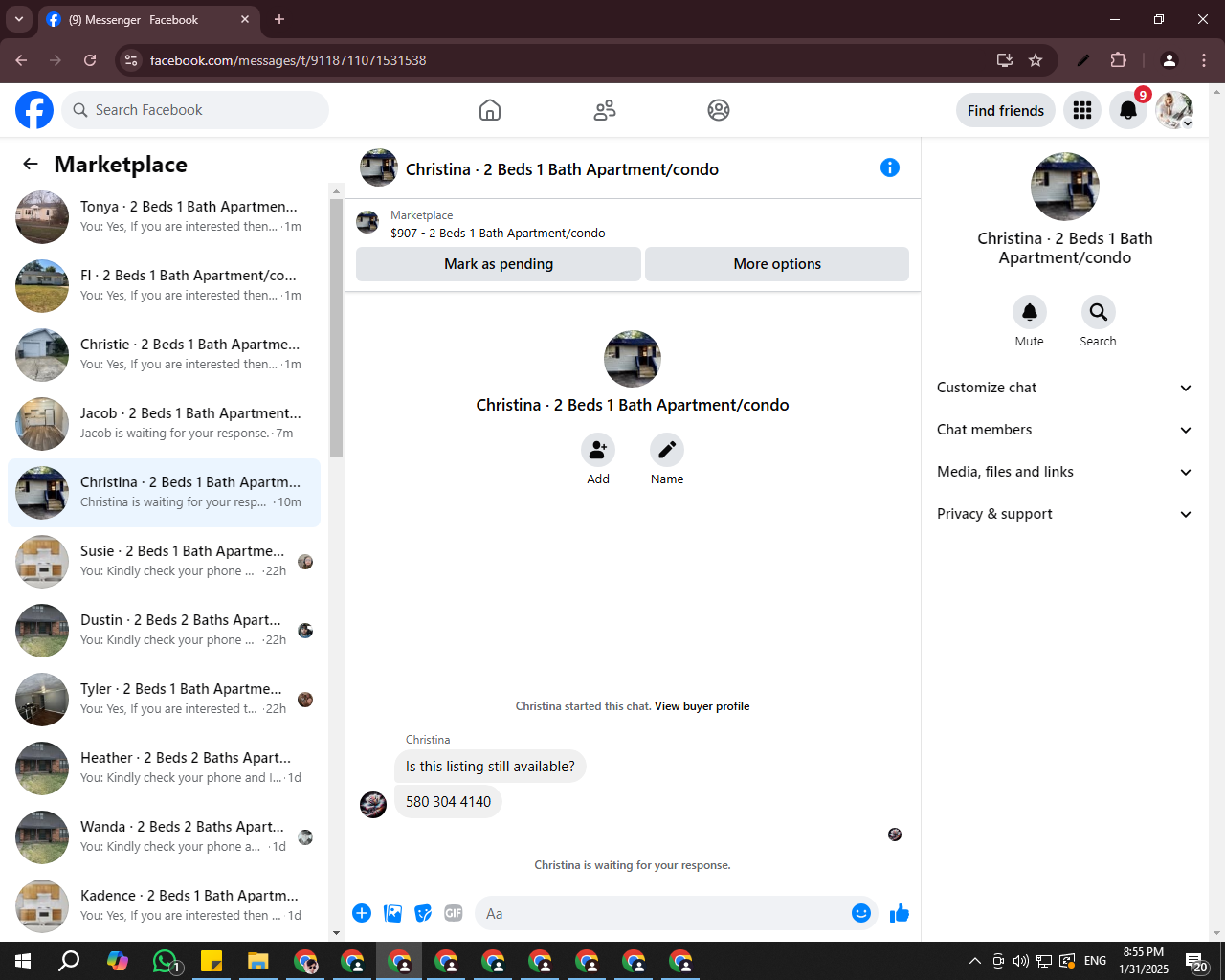Click Find friends button
1225x980 pixels.
(x=1006, y=110)
